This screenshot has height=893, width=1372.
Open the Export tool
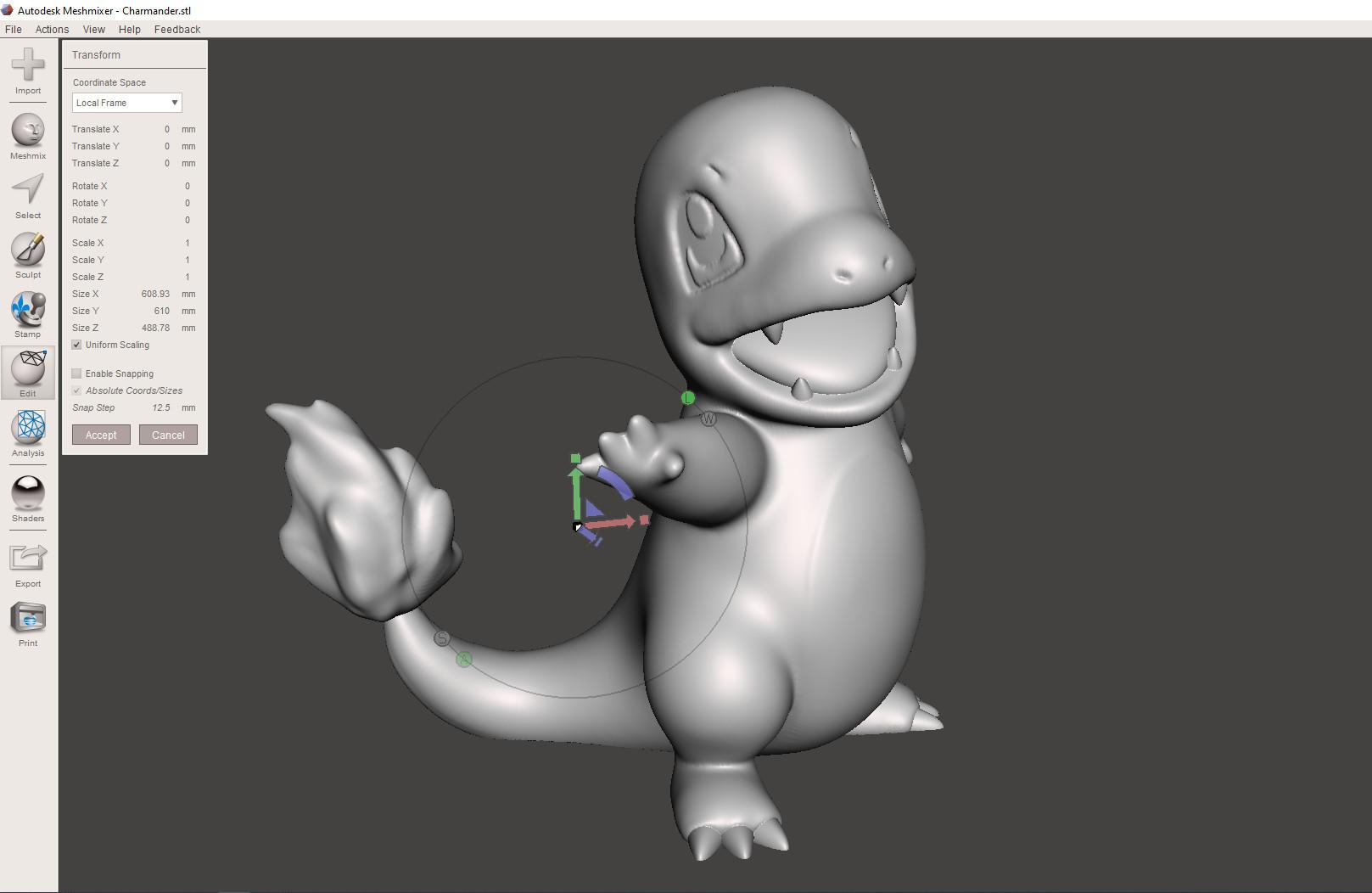click(x=27, y=556)
